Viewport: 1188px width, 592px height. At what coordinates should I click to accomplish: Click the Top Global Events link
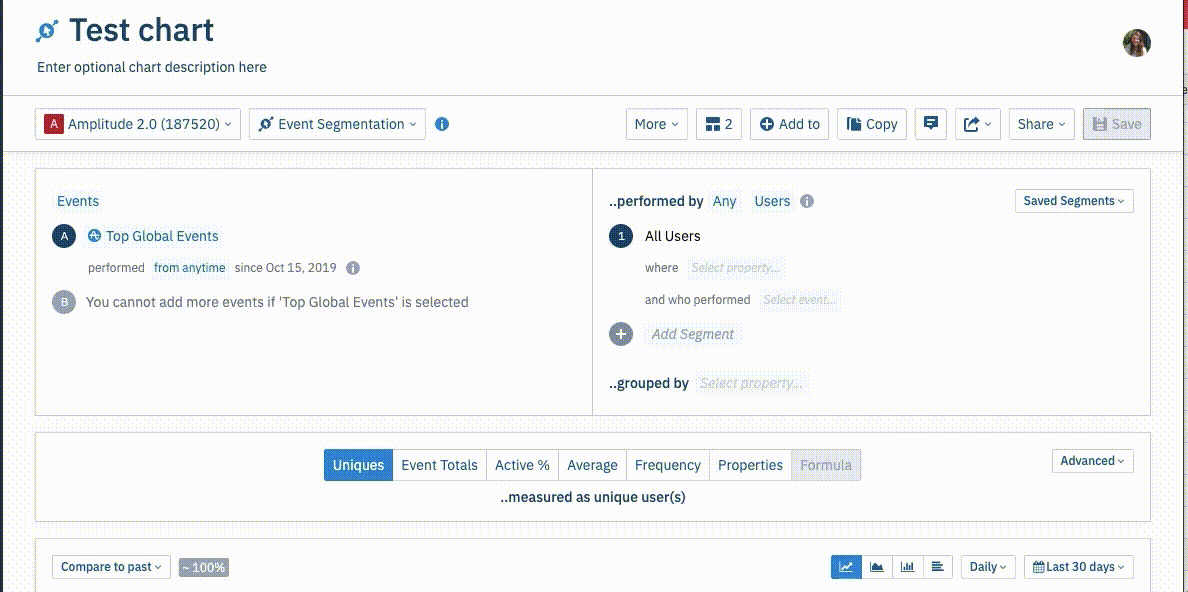coord(162,236)
